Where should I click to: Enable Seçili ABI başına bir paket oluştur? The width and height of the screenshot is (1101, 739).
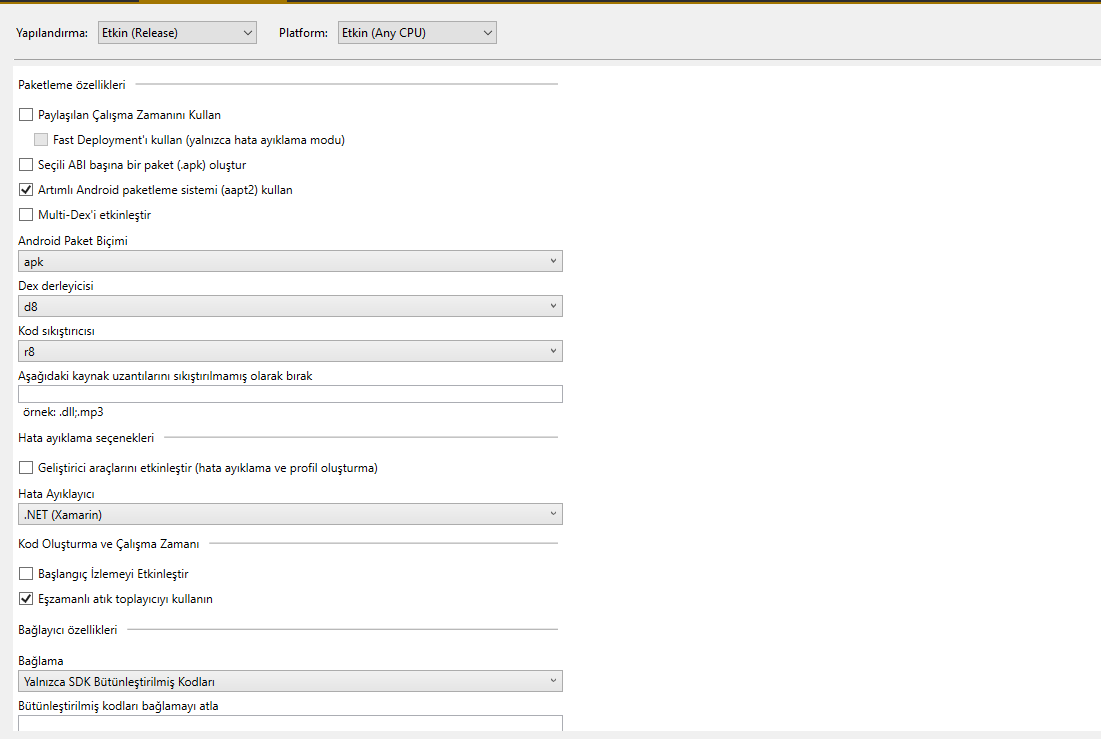click(x=25, y=164)
